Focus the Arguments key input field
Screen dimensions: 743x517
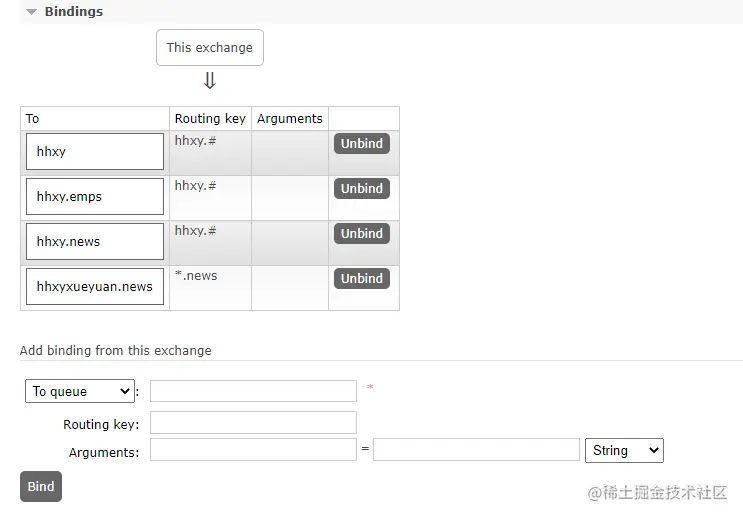[253, 449]
